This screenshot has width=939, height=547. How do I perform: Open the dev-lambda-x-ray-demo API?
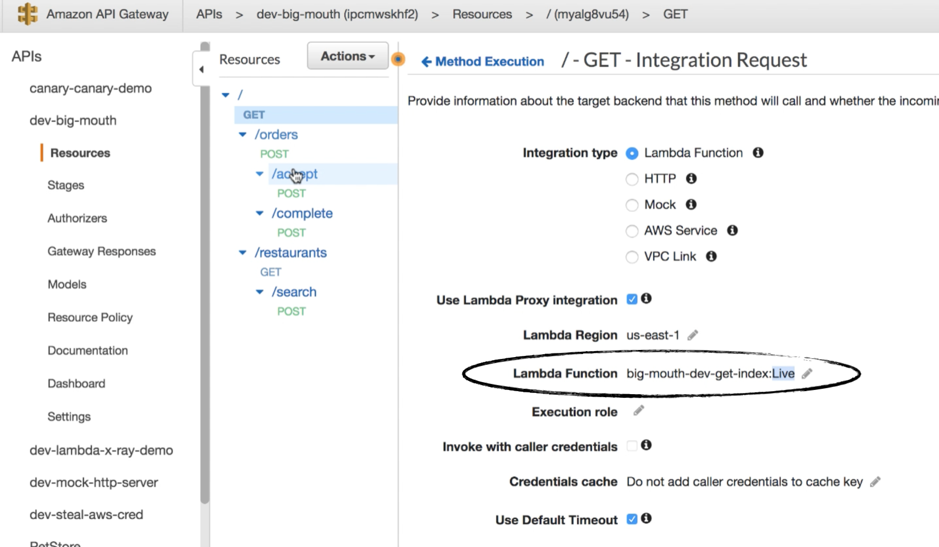point(101,450)
